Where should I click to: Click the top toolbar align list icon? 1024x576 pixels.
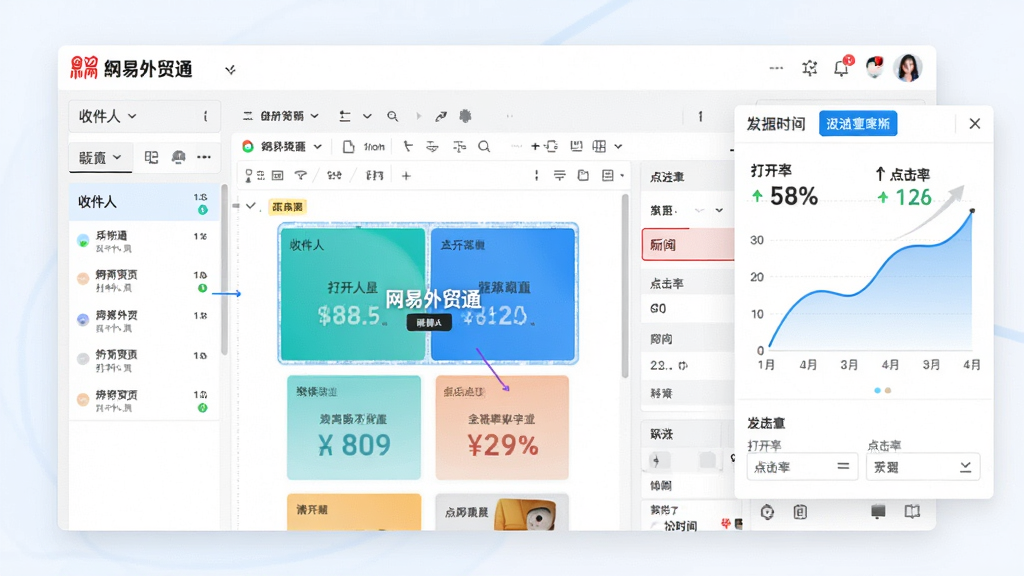point(345,116)
